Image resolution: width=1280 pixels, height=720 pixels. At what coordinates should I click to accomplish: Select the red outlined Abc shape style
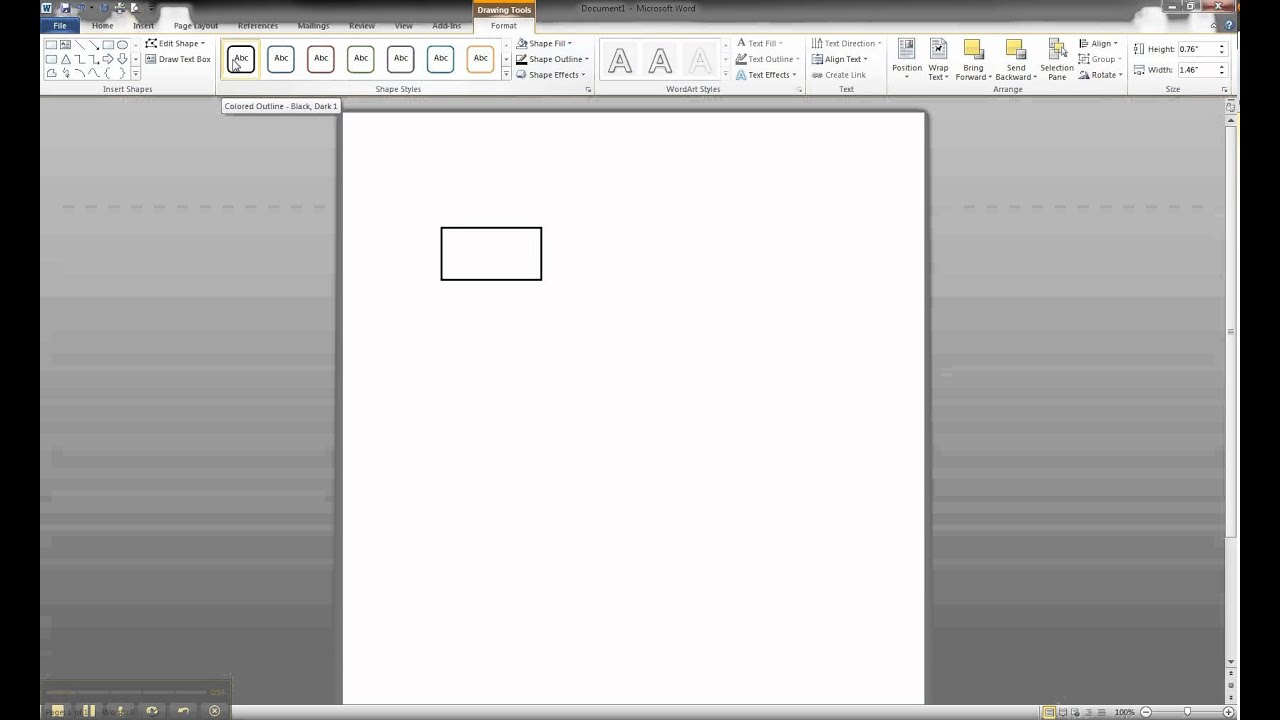(321, 58)
